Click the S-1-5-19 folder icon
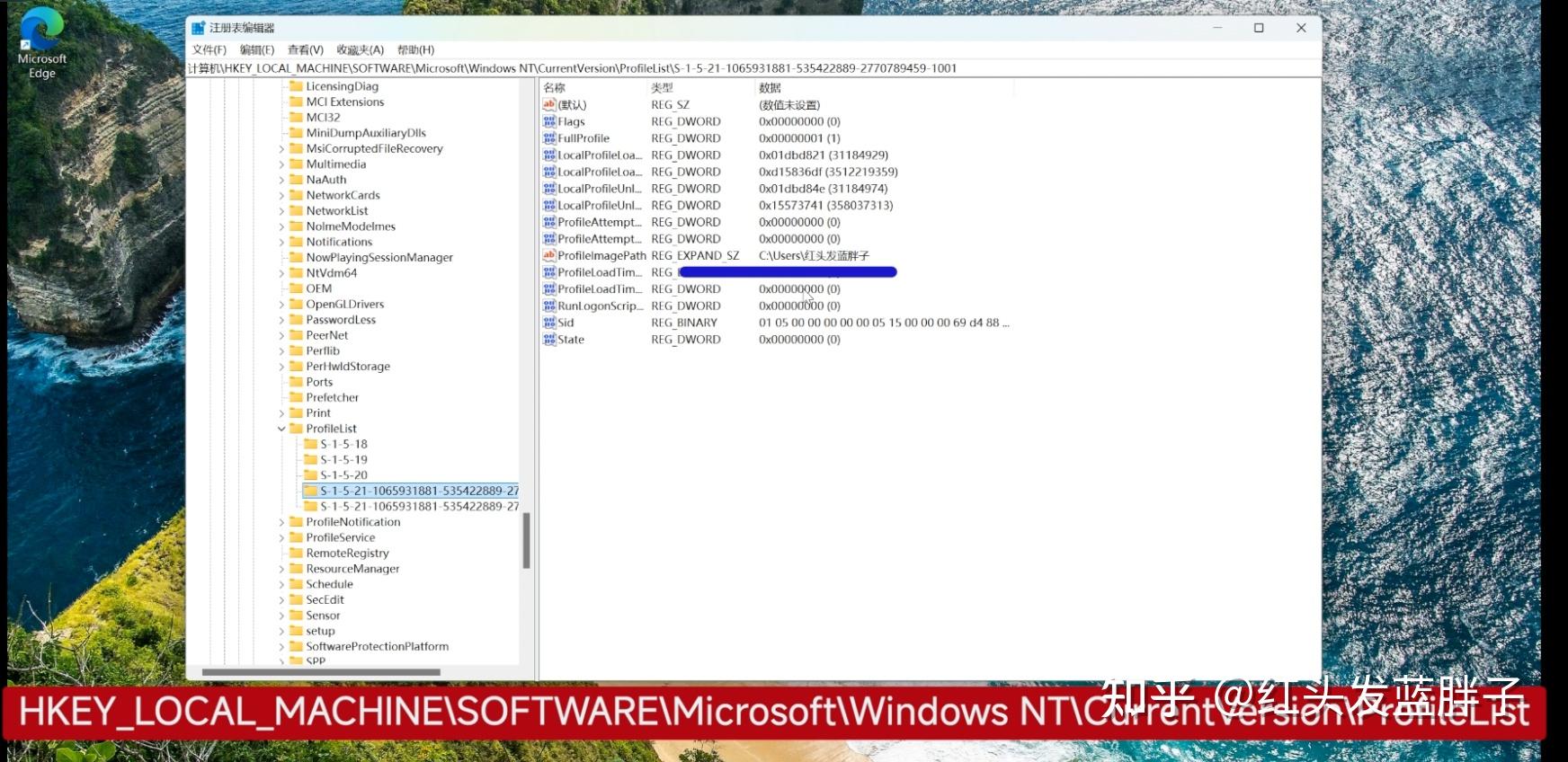The width and height of the screenshot is (1568, 762). 310,459
